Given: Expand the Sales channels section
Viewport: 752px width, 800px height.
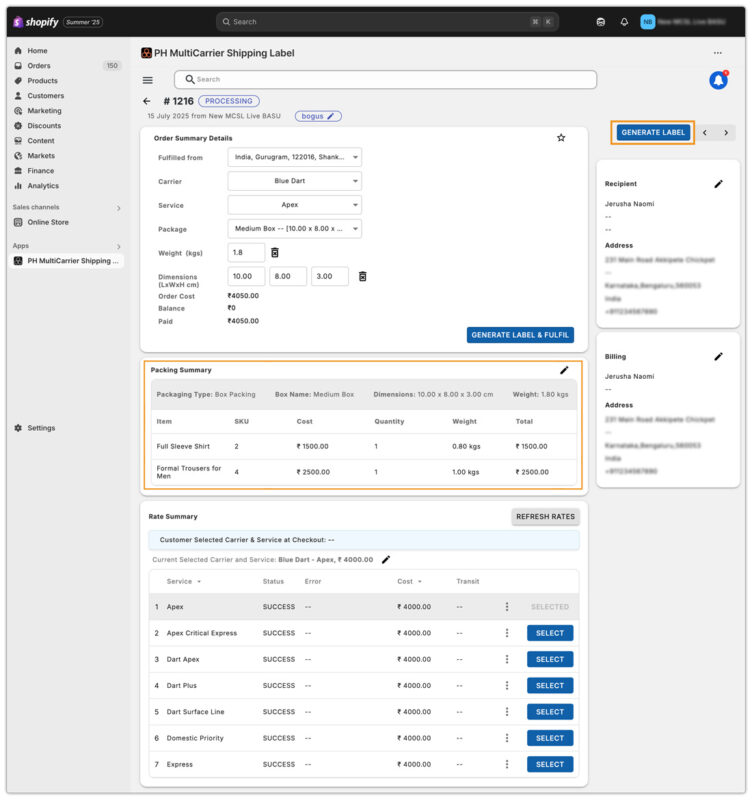Looking at the screenshot, I should point(118,208).
